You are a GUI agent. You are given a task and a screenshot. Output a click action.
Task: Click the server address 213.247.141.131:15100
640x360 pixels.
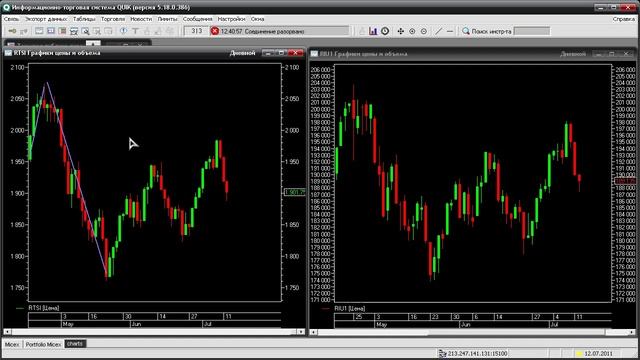[x=478, y=353]
